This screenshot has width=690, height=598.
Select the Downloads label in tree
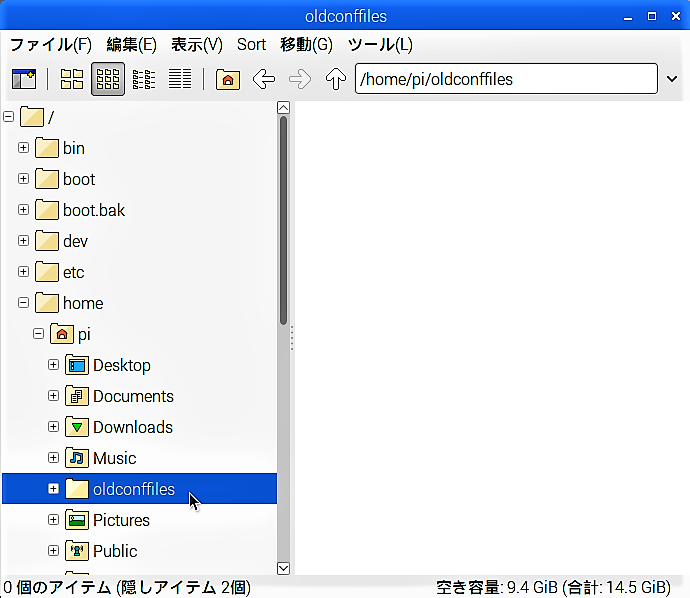[133, 427]
